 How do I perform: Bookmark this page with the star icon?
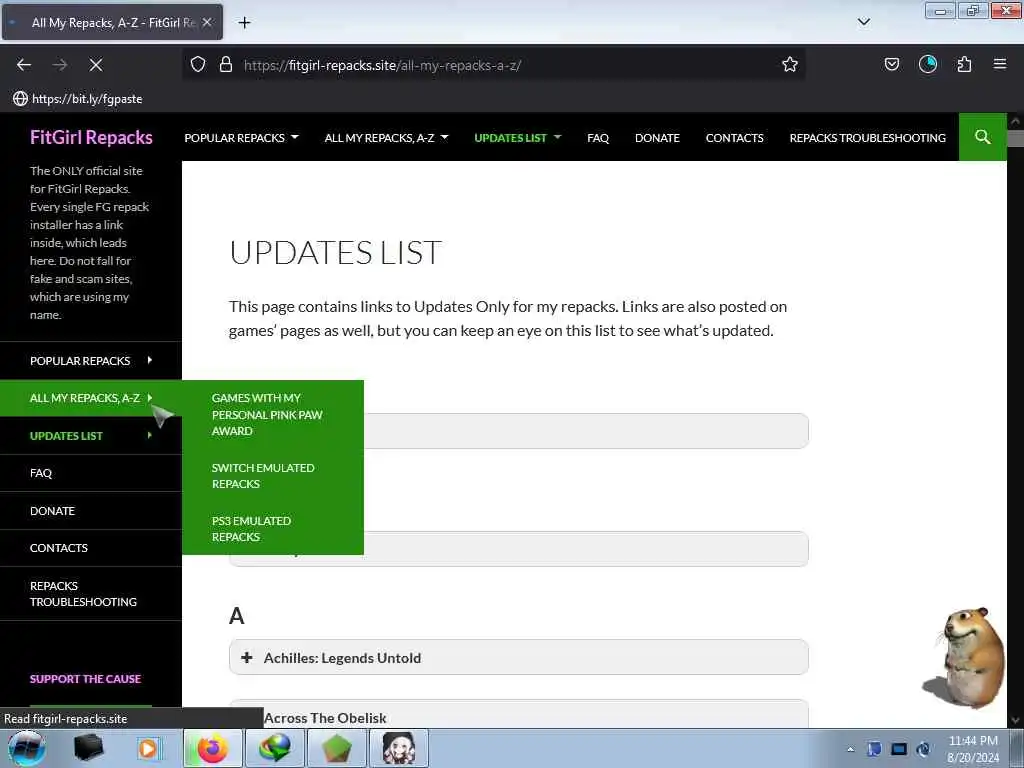tap(790, 65)
